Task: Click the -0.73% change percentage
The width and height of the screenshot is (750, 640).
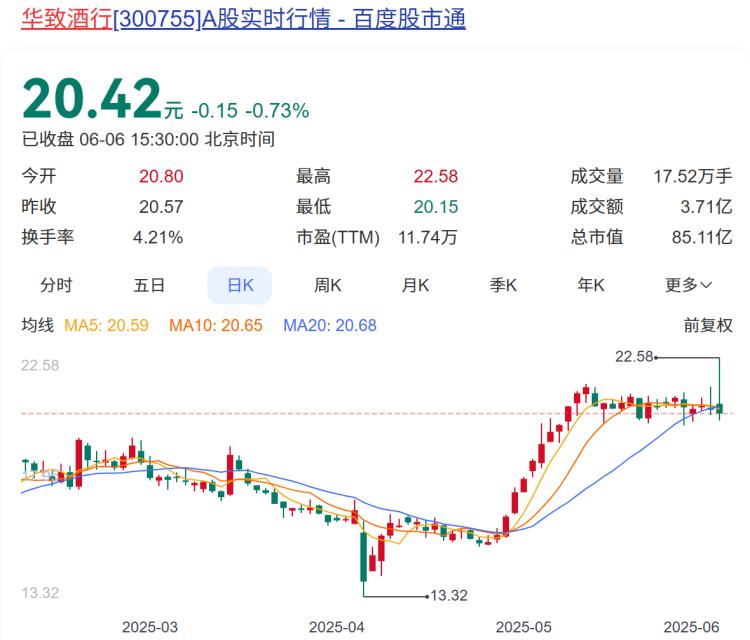Action: click(x=277, y=110)
